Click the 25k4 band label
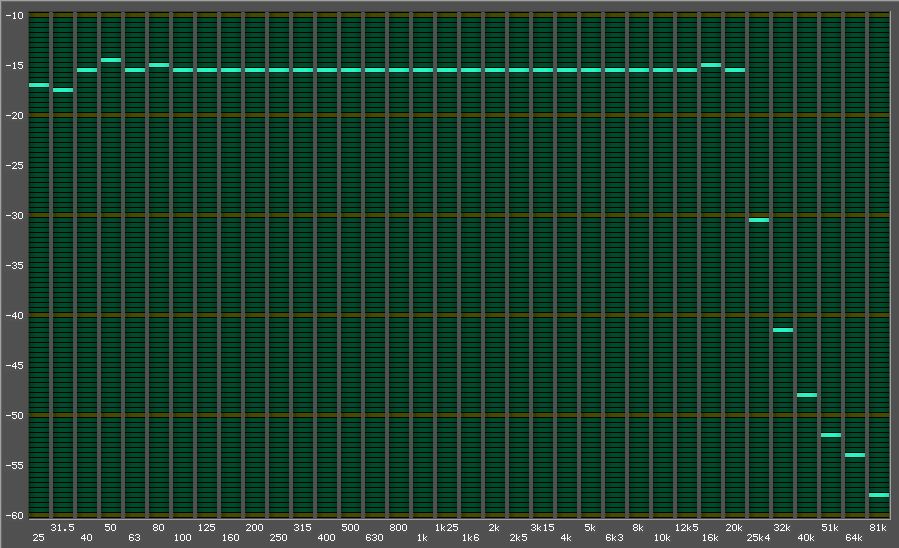 [x=759, y=538]
